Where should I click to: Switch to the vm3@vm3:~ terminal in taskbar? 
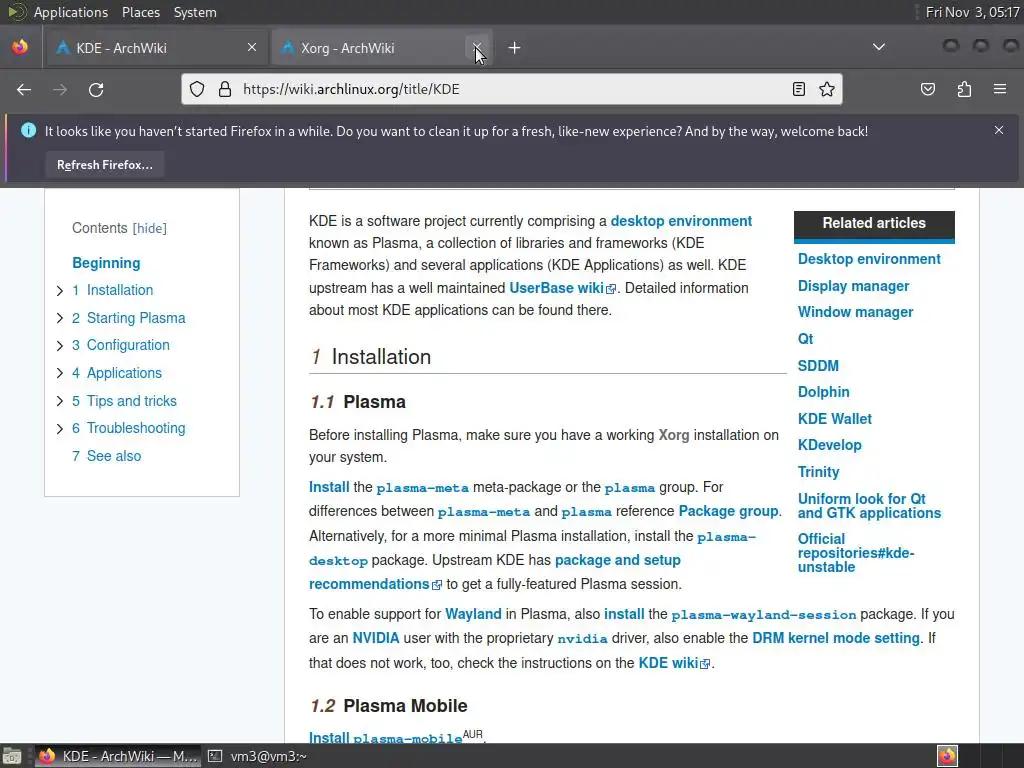click(258, 756)
